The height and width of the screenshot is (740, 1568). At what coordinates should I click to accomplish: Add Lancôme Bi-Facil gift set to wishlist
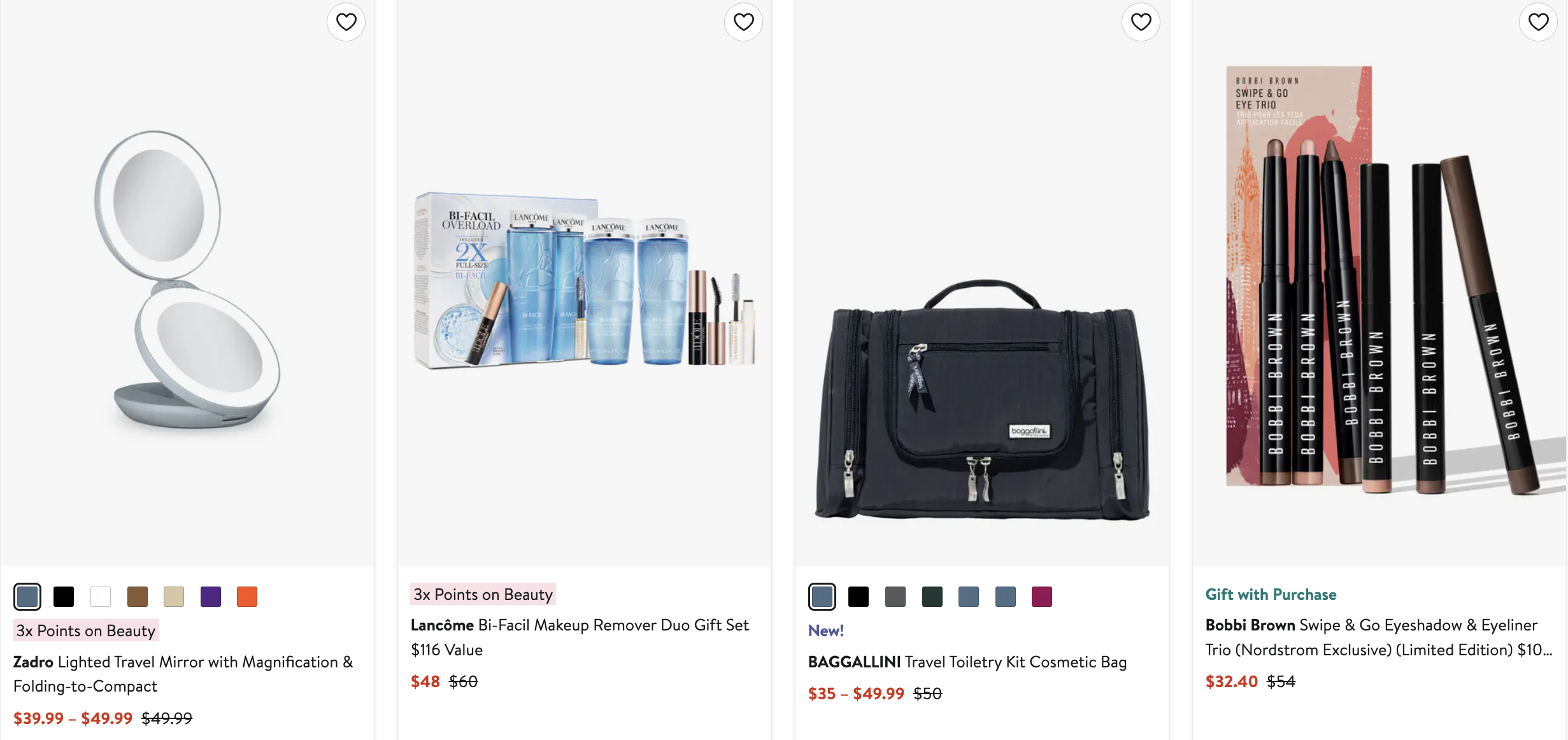[x=743, y=22]
